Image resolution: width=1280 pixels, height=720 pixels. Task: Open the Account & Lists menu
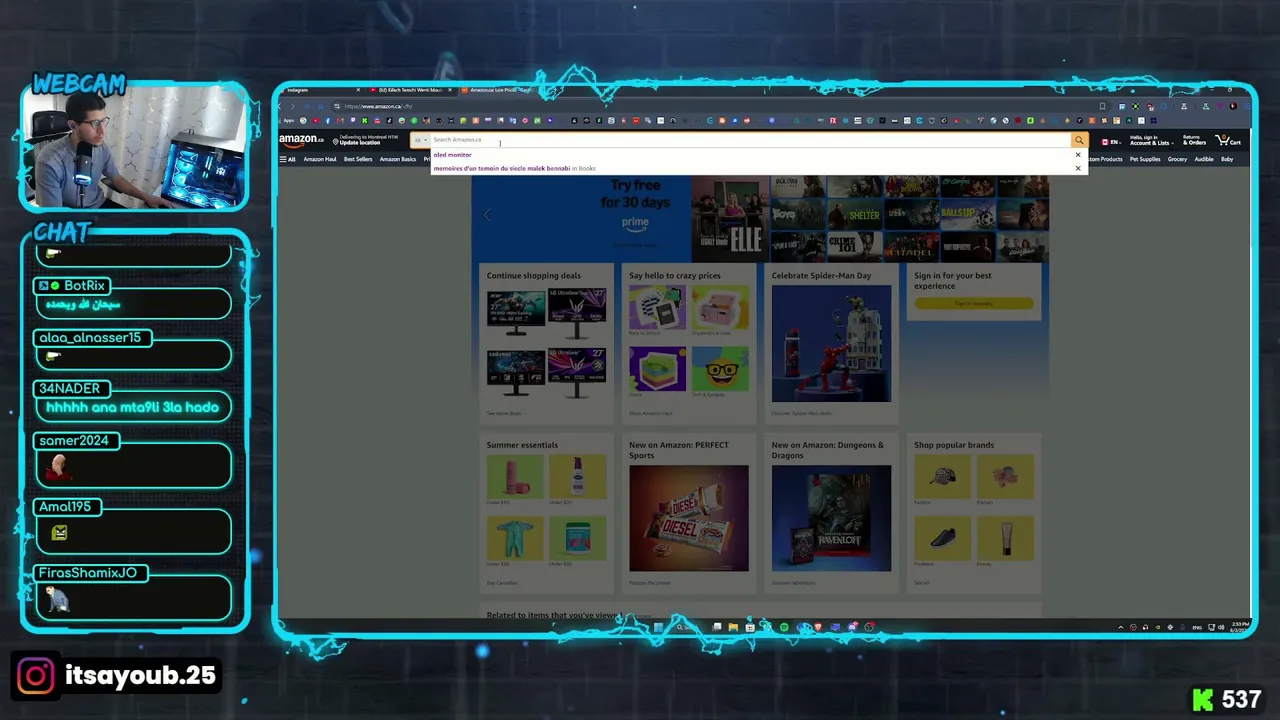(1150, 140)
